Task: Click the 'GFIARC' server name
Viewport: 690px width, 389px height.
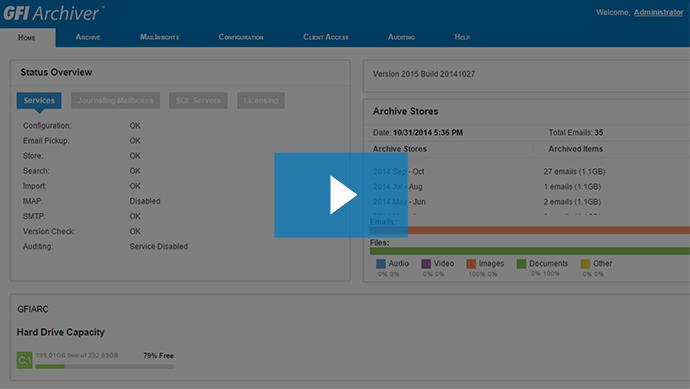Action: [x=33, y=309]
